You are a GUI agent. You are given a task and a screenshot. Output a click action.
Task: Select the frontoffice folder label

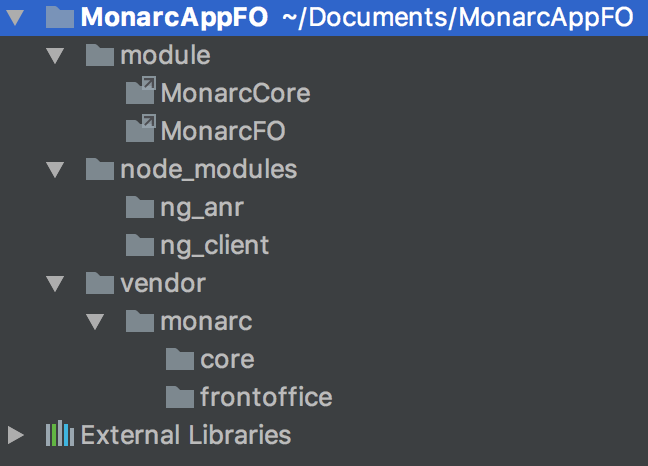click(x=266, y=397)
